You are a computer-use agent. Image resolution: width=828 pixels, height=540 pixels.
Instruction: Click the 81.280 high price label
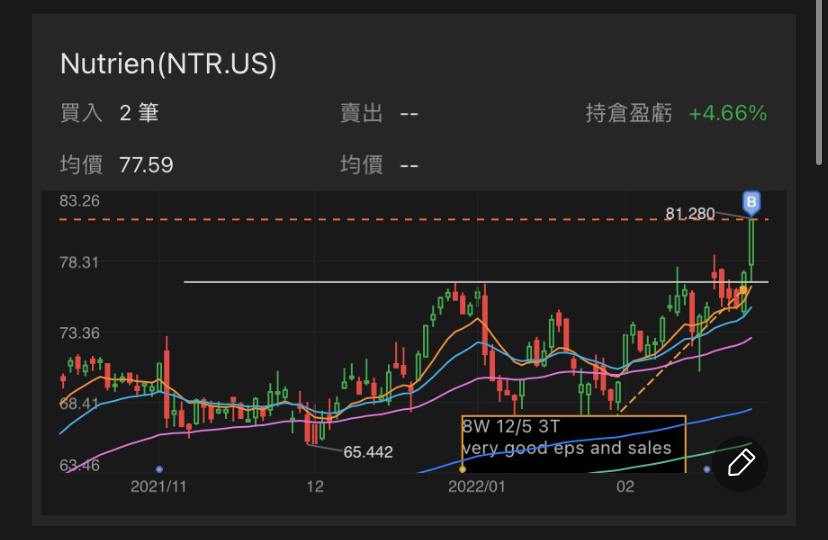[690, 213]
